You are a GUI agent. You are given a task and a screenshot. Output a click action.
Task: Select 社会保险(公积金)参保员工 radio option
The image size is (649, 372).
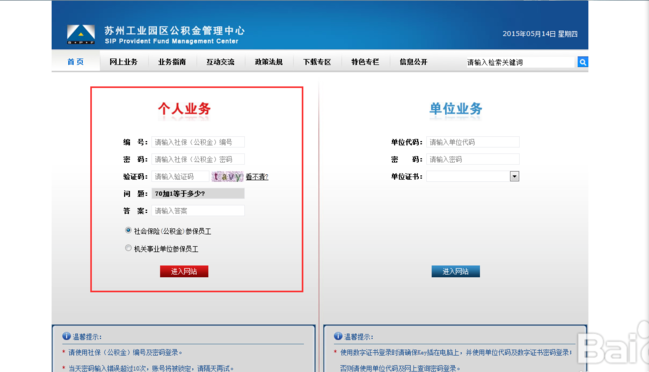coord(128,230)
